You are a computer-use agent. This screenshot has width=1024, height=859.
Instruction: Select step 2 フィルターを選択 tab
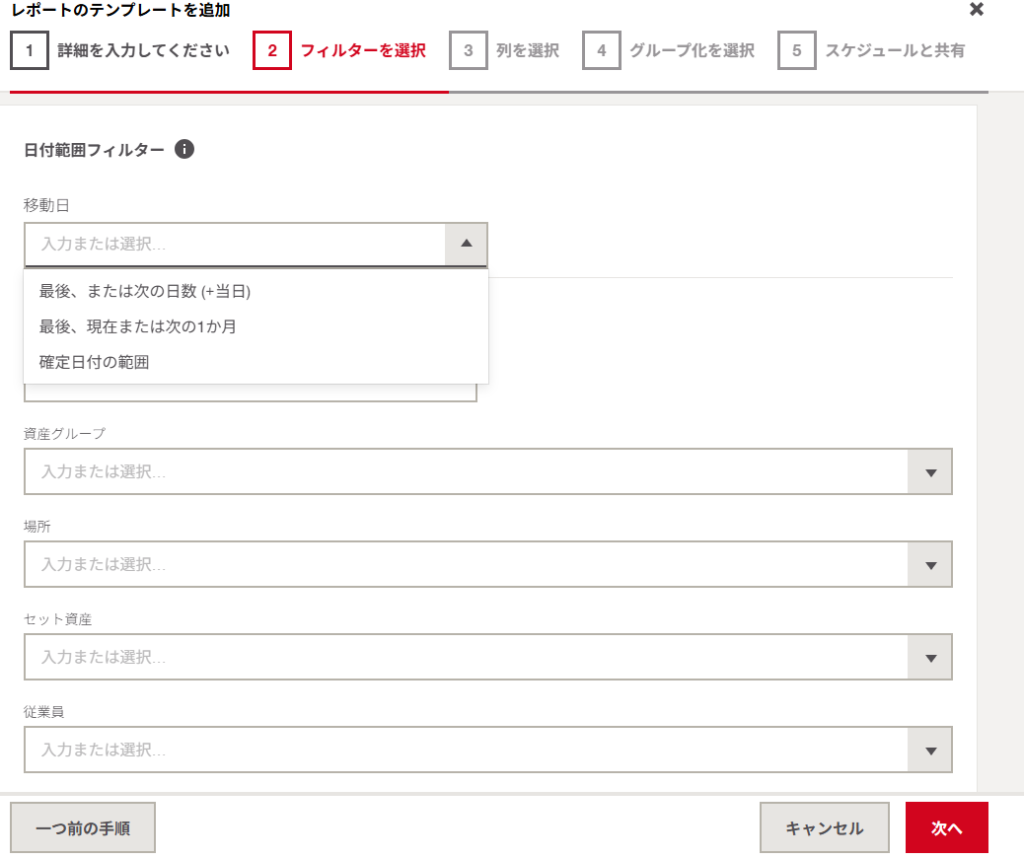click(340, 51)
